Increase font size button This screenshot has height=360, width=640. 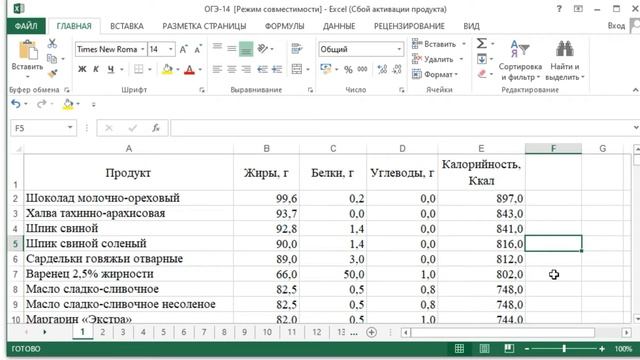(x=184, y=49)
